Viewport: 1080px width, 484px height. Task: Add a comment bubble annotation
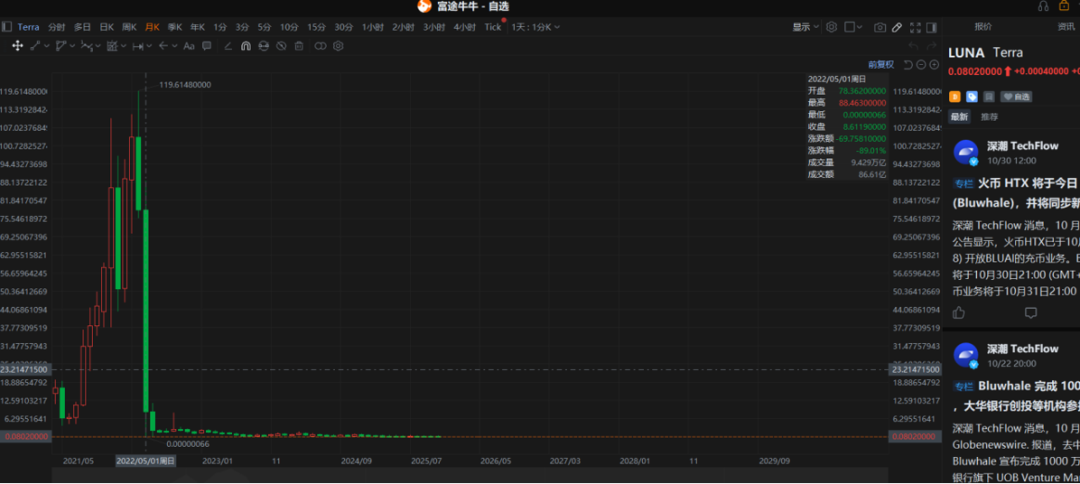tap(207, 46)
